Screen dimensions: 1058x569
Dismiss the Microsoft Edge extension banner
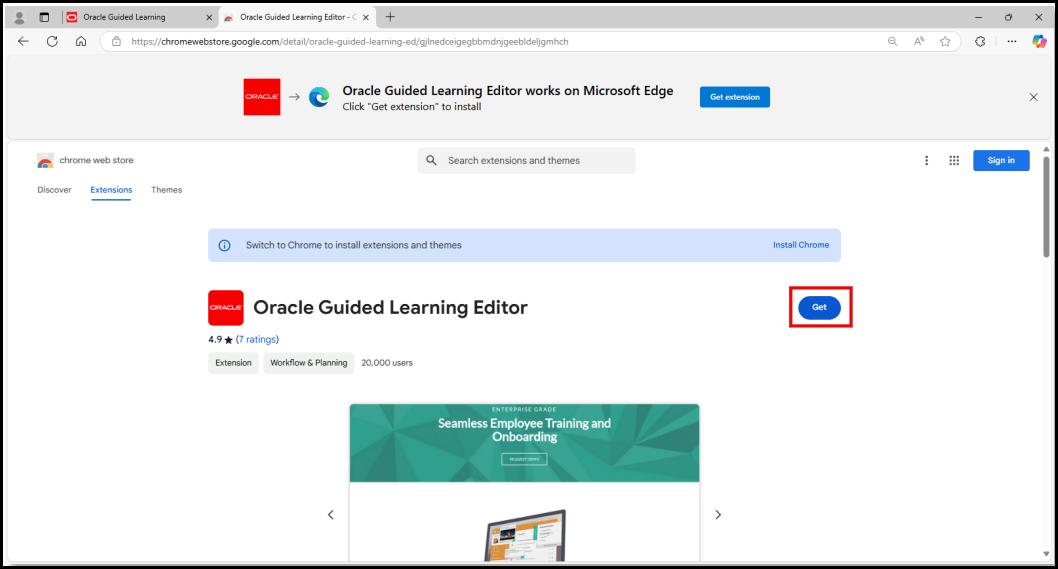[x=1033, y=97]
